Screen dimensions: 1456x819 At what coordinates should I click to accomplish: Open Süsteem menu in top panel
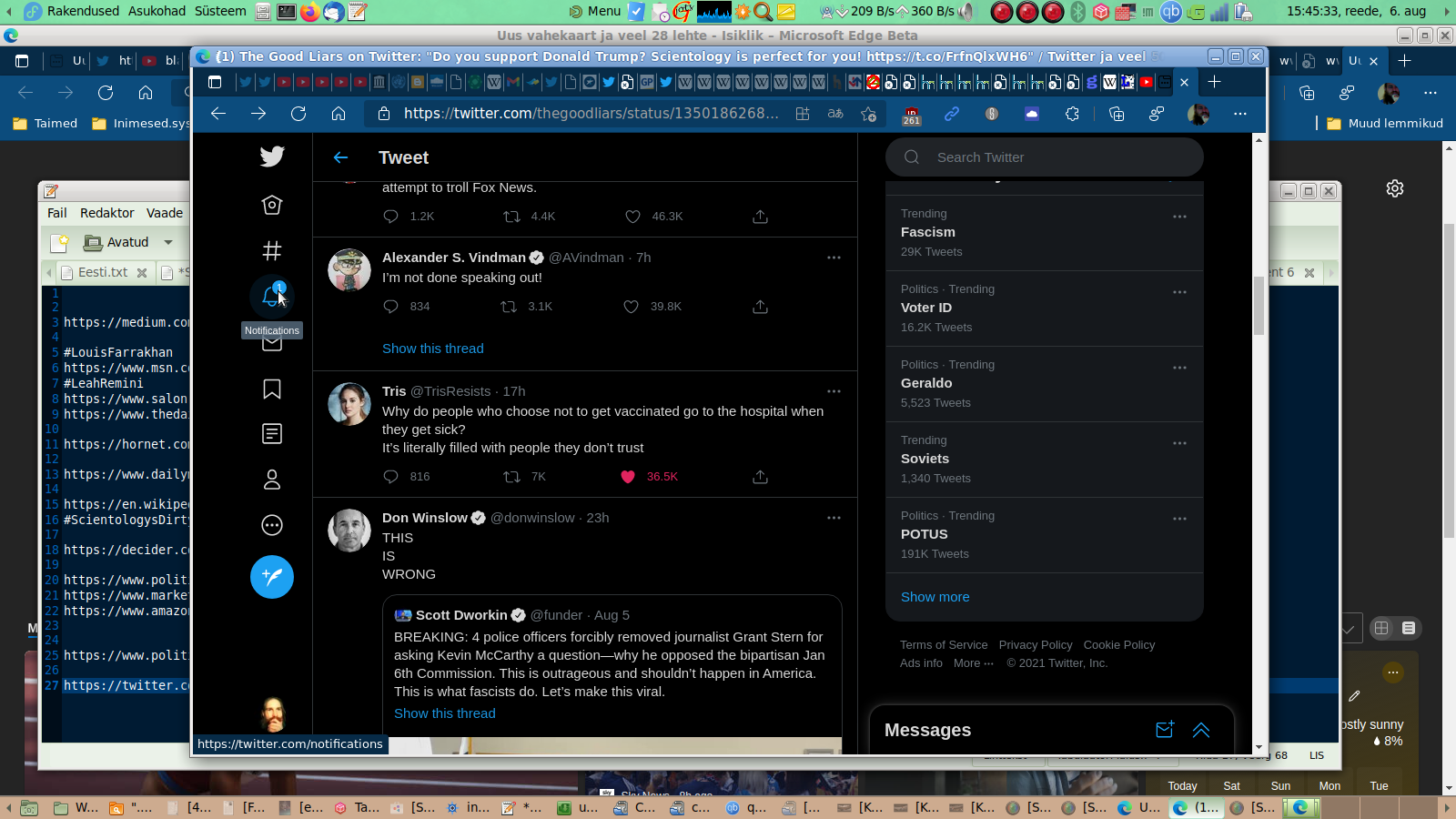coord(220,11)
